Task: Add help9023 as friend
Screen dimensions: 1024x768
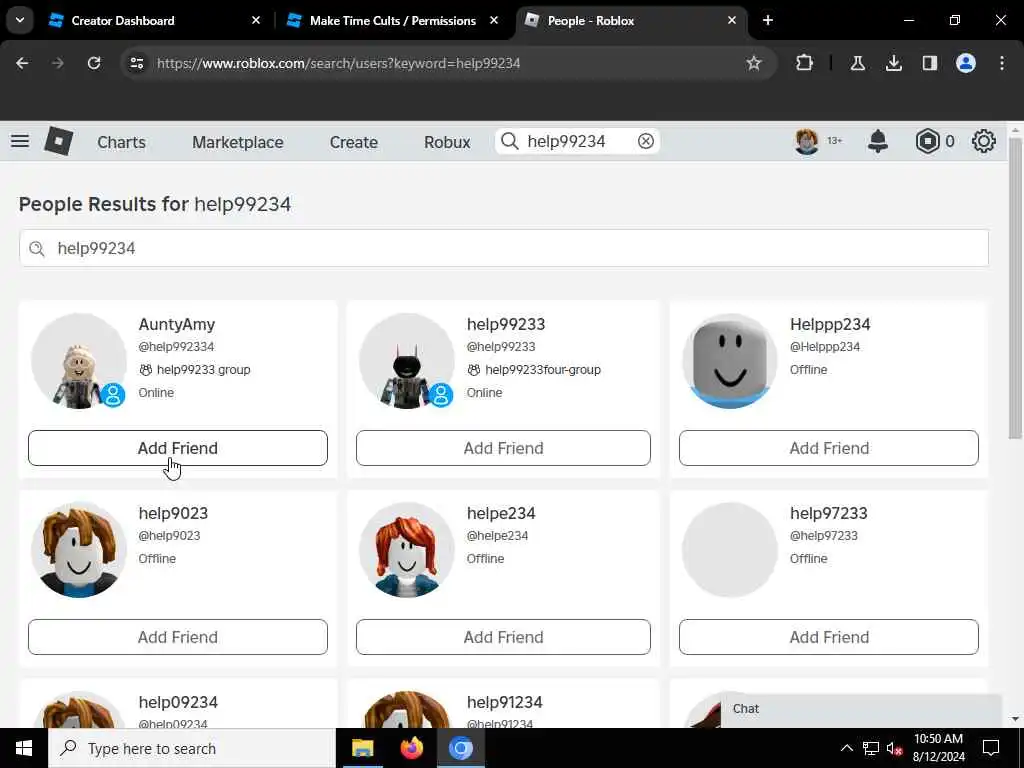Action: 178,637
